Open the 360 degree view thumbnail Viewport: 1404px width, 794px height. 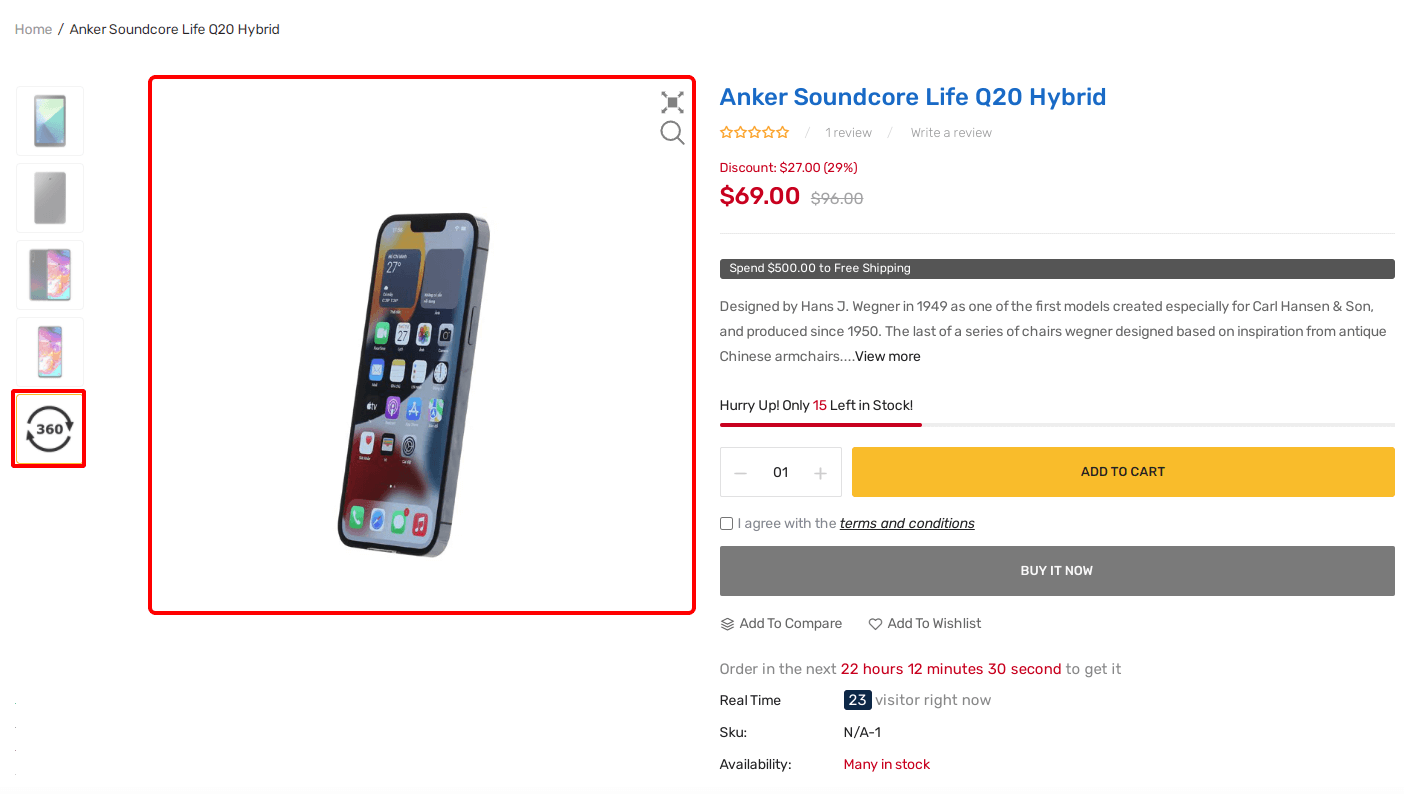(x=49, y=428)
